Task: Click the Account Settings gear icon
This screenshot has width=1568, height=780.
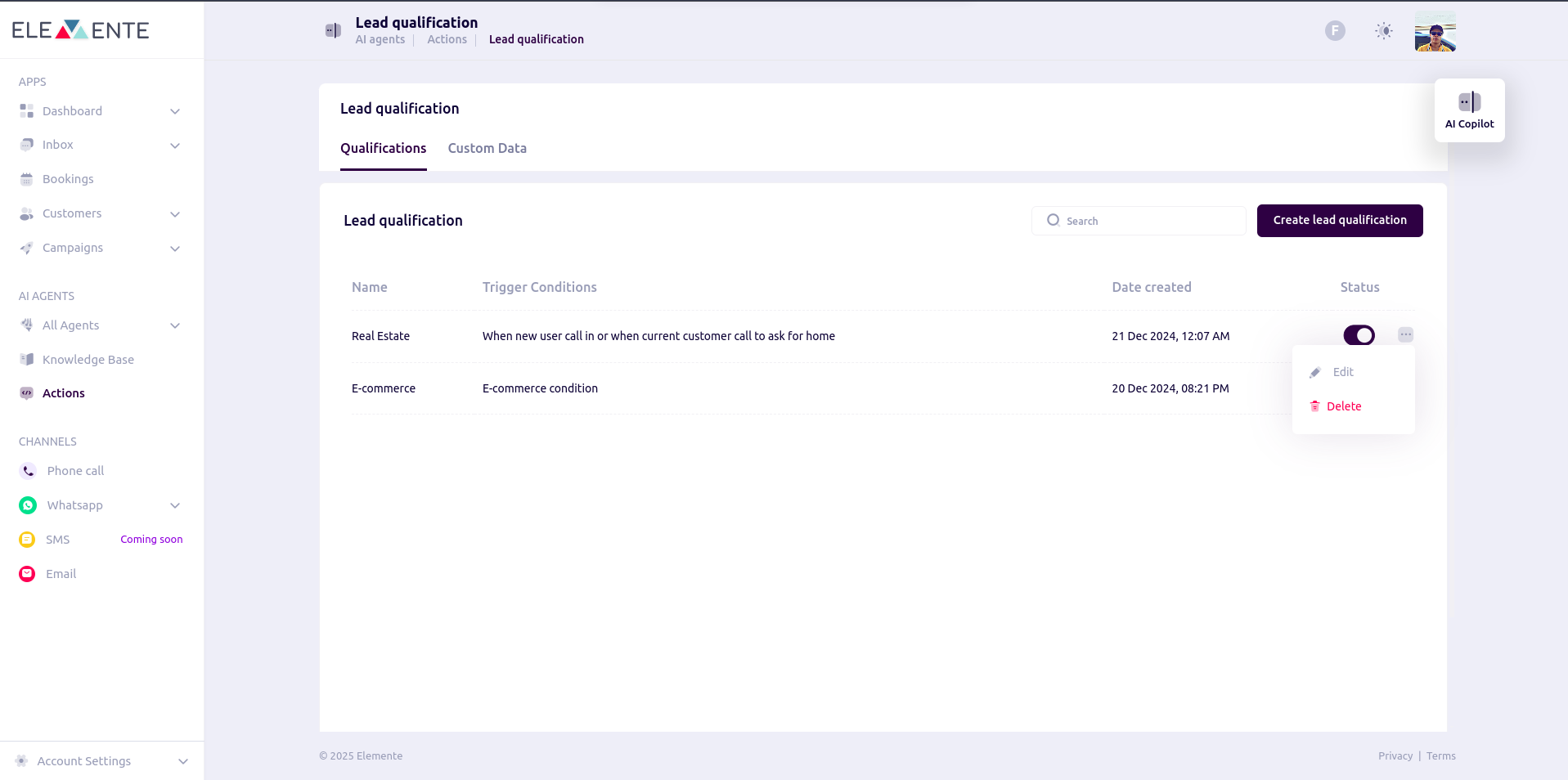Action: (22, 760)
